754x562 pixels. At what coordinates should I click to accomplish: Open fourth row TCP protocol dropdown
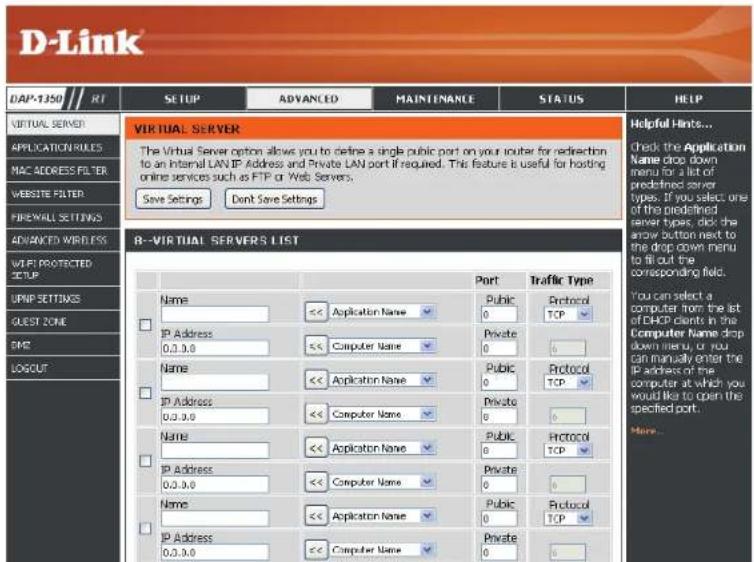pyautogui.click(x=568, y=519)
